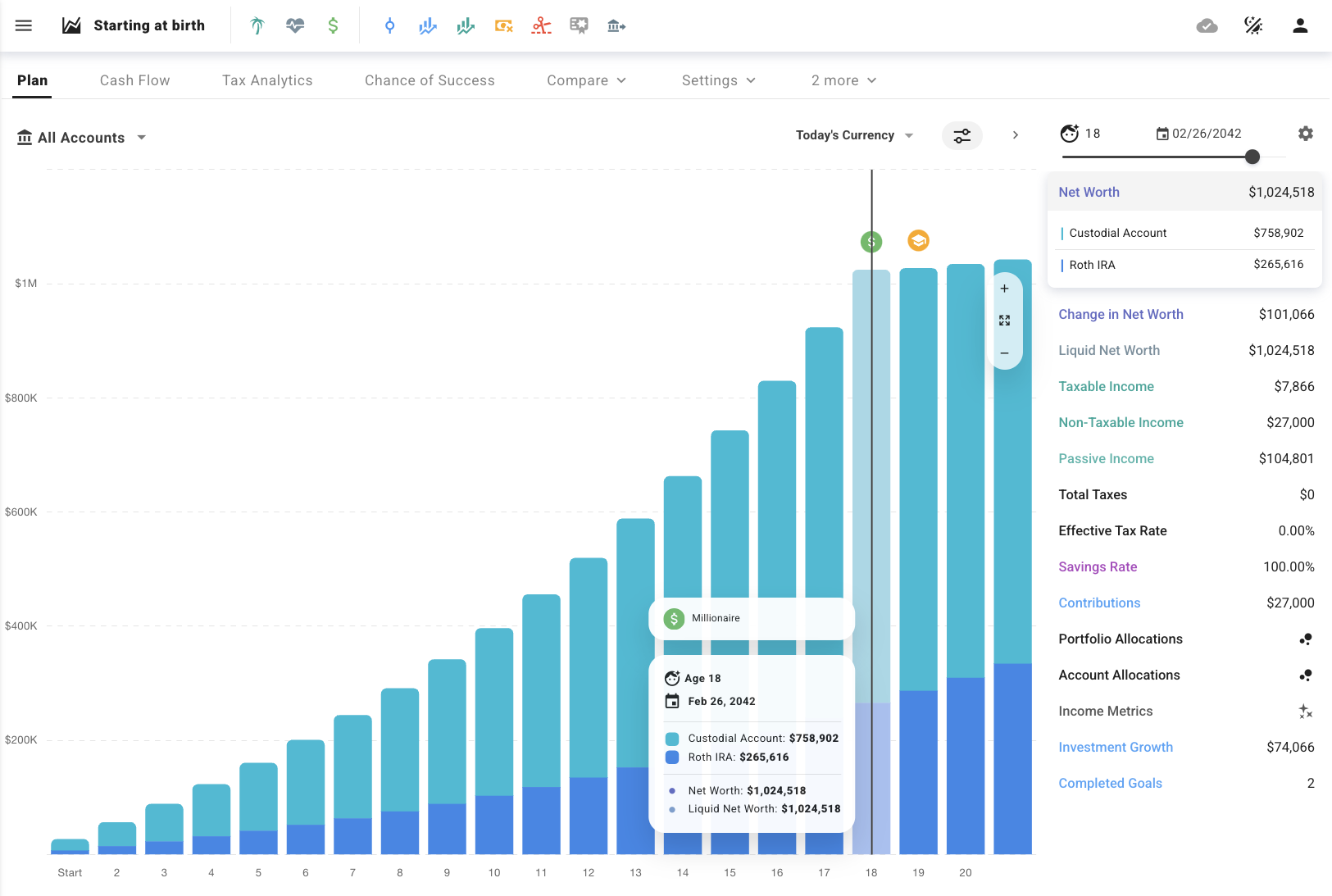Viewport: 1332px width, 896px height.
Task: Toggle dark/light theme mode
Action: [x=1253, y=26]
